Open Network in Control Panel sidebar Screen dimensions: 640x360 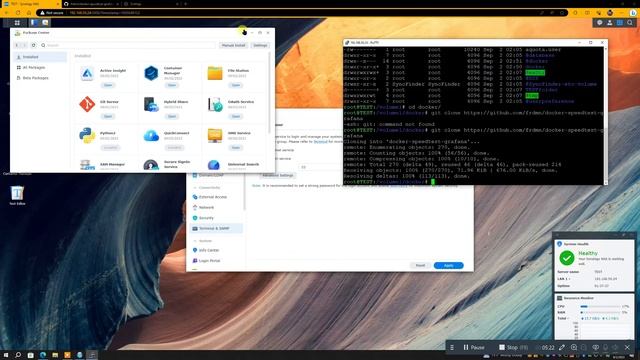pyautogui.click(x=216, y=207)
